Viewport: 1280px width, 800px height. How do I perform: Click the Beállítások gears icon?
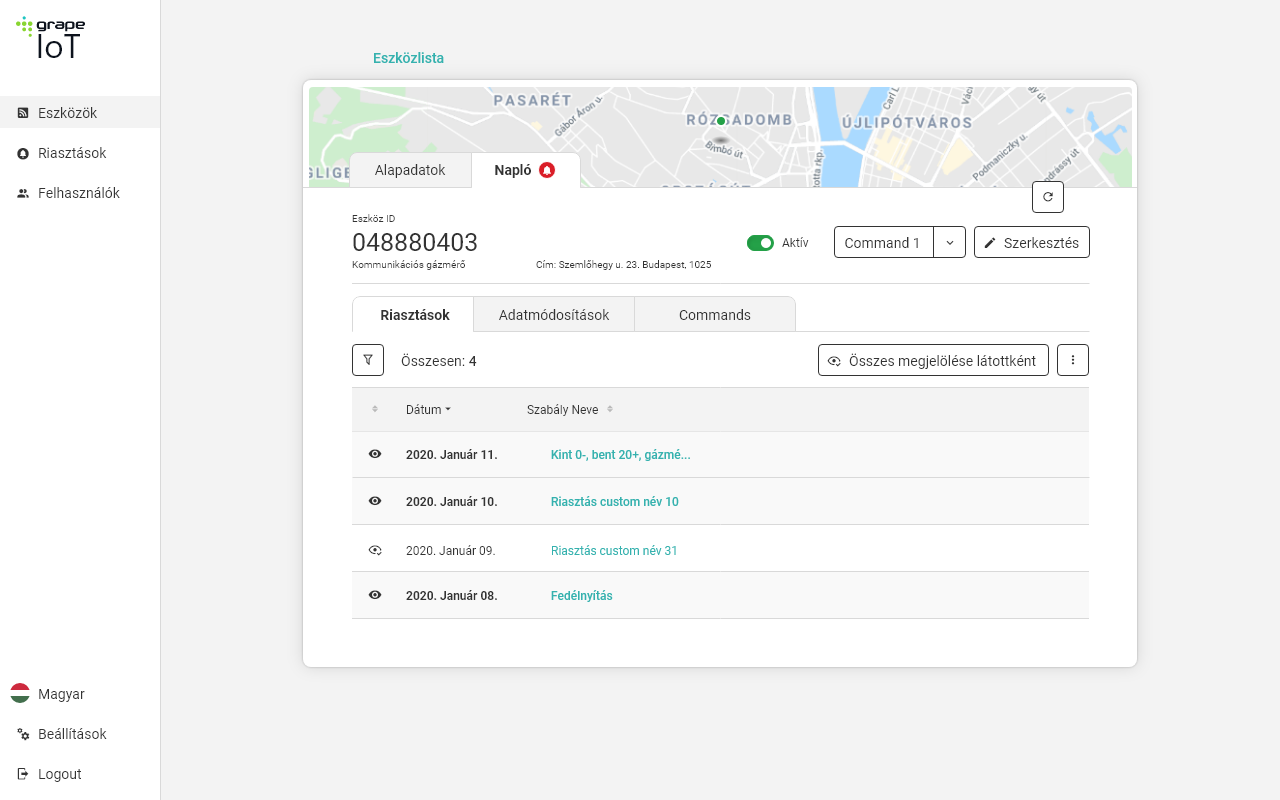pyautogui.click(x=23, y=734)
